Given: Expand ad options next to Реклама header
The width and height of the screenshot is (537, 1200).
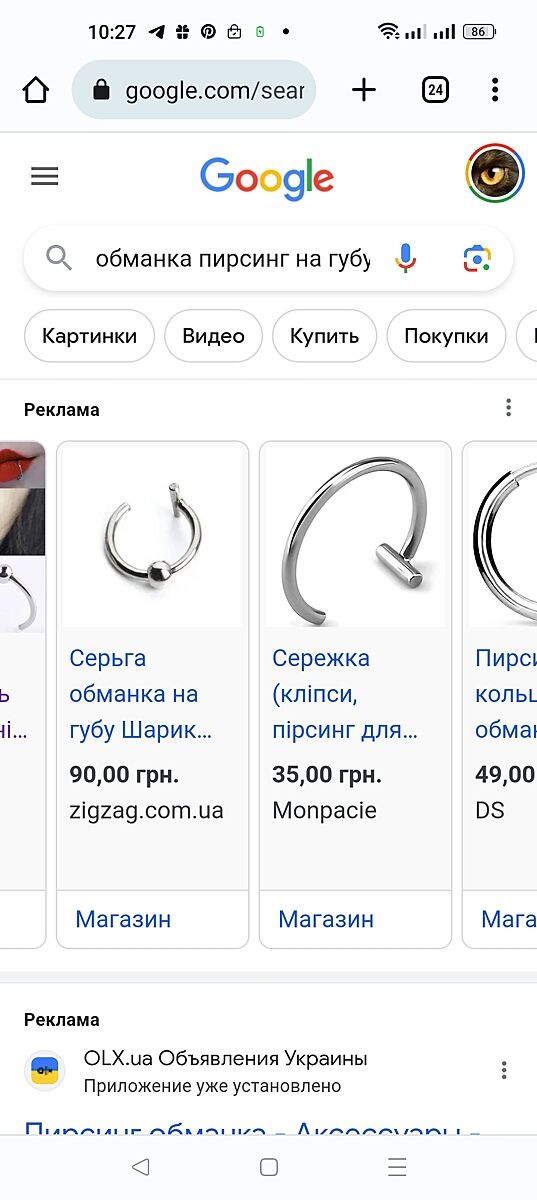Looking at the screenshot, I should pos(509,408).
